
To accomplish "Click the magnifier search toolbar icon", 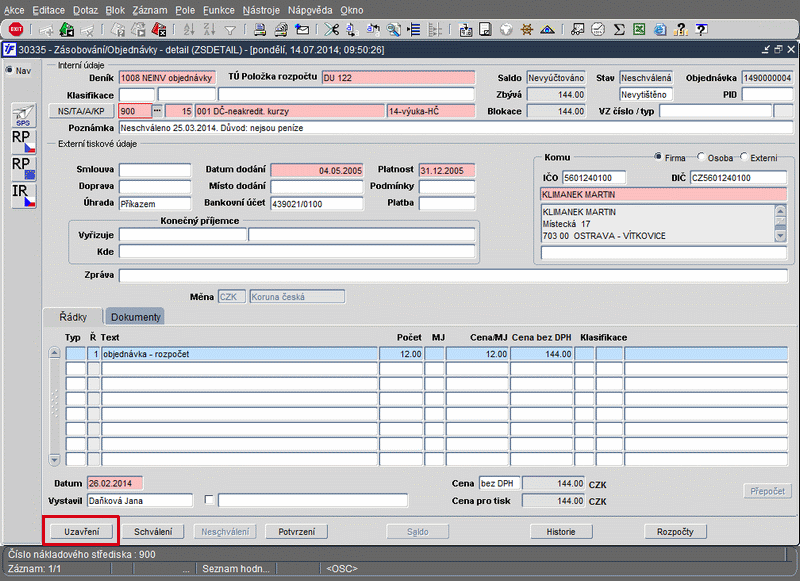I will pyautogui.click(x=393, y=30).
